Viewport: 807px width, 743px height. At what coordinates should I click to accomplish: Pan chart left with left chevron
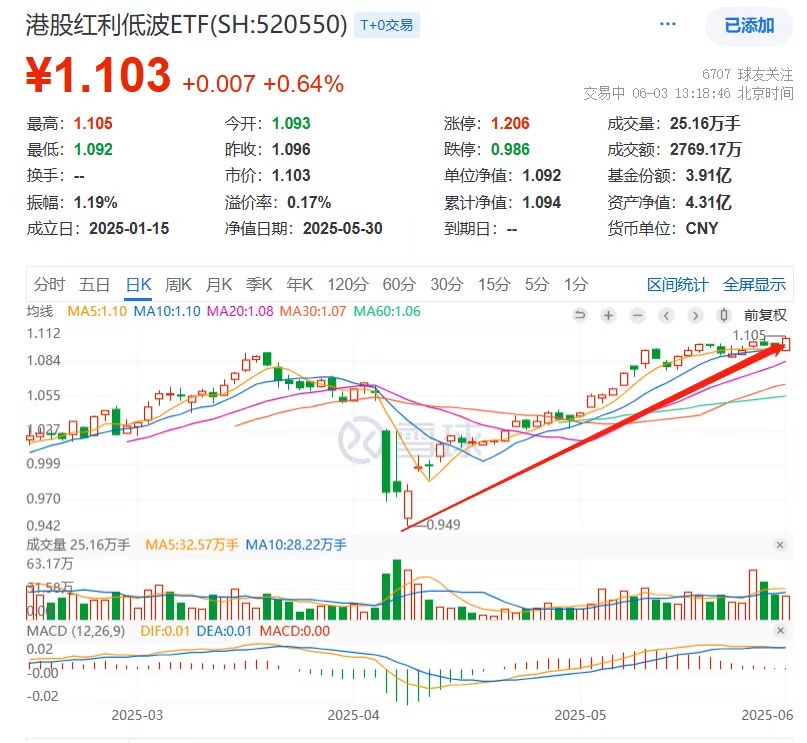click(666, 315)
